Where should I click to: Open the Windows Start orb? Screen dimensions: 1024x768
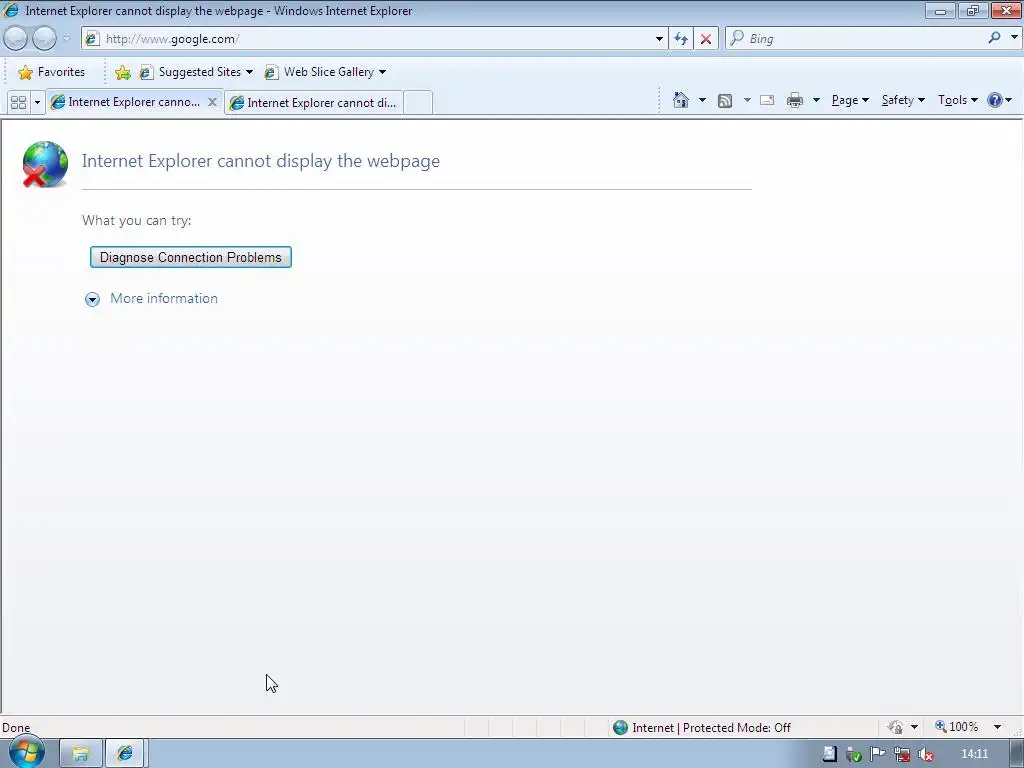[27, 754]
